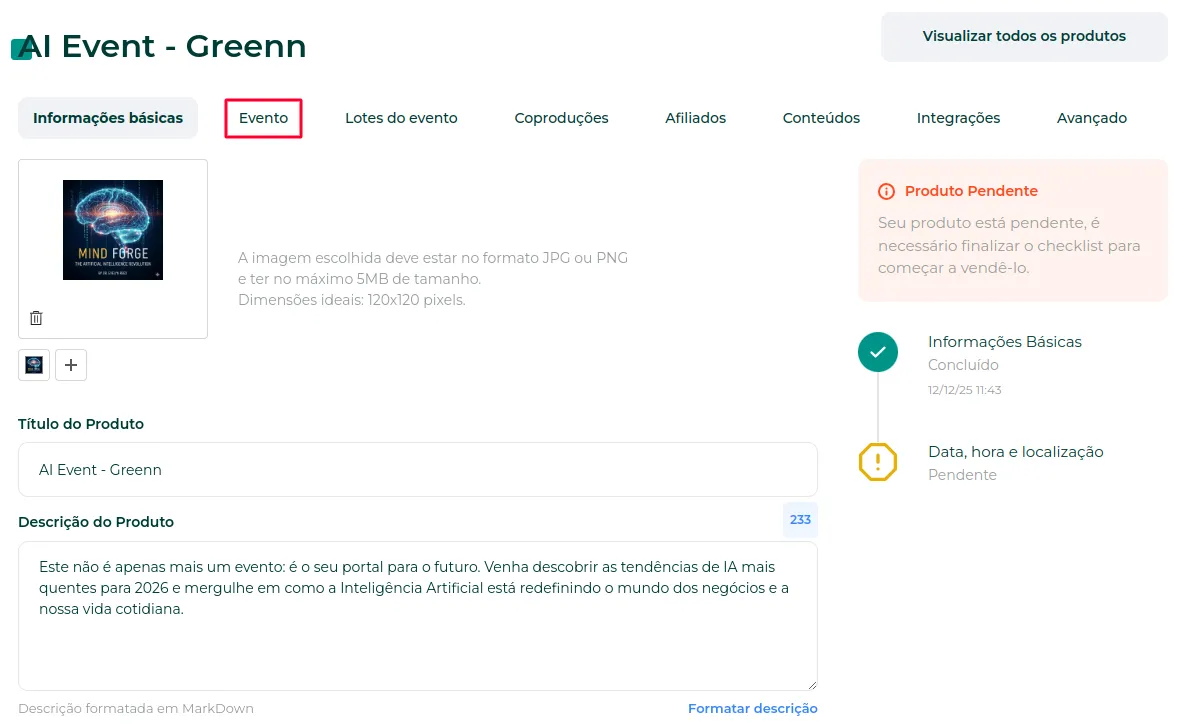Click the Produto Pendente alert heading

[971, 191]
